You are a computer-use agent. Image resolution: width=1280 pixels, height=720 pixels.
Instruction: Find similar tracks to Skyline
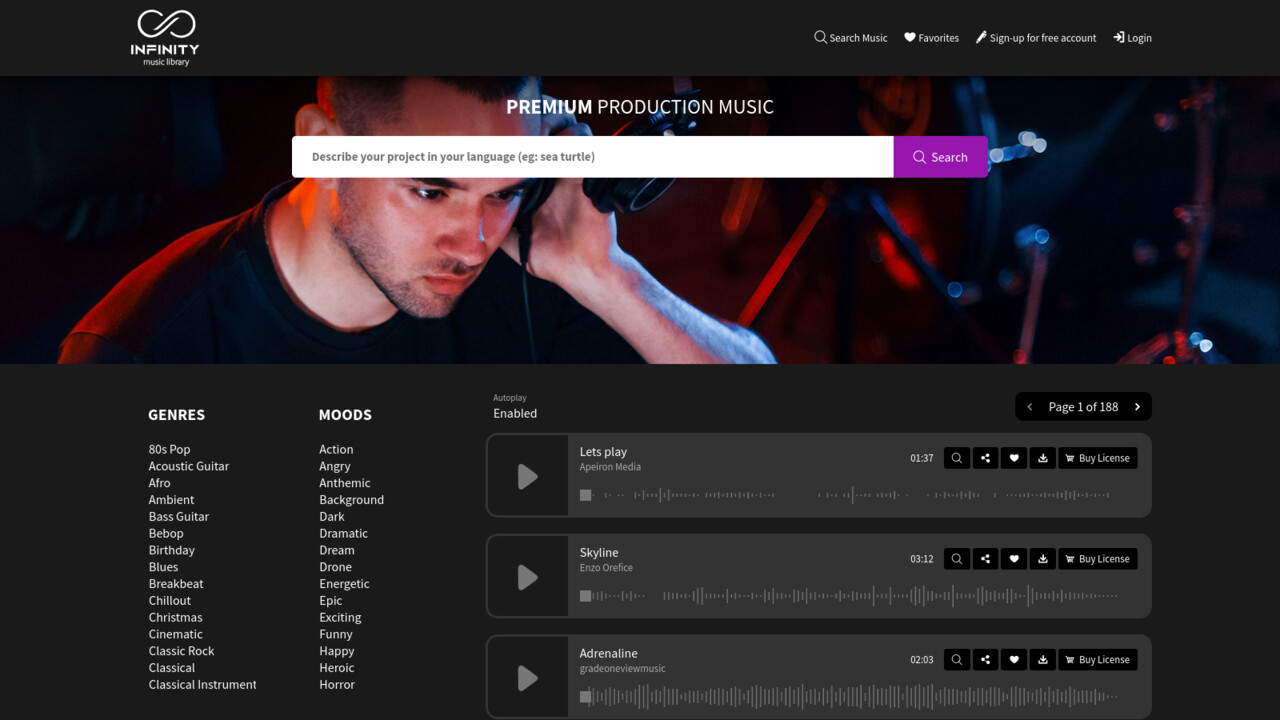[957, 559]
